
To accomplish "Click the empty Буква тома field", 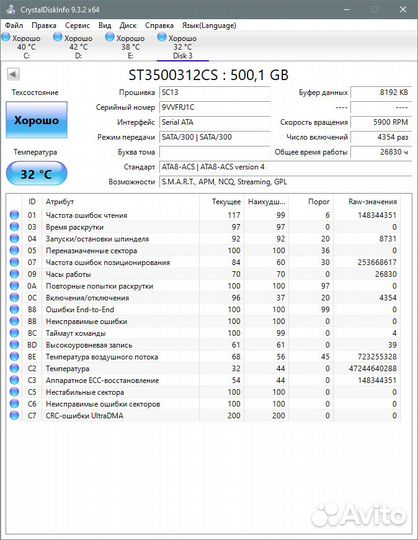I will point(215,152).
